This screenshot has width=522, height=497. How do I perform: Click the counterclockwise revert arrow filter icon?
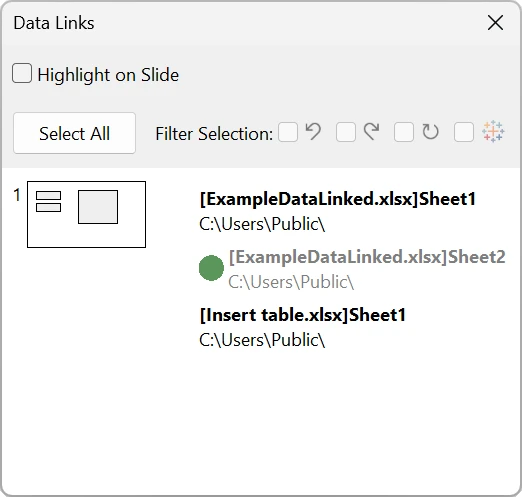(313, 132)
